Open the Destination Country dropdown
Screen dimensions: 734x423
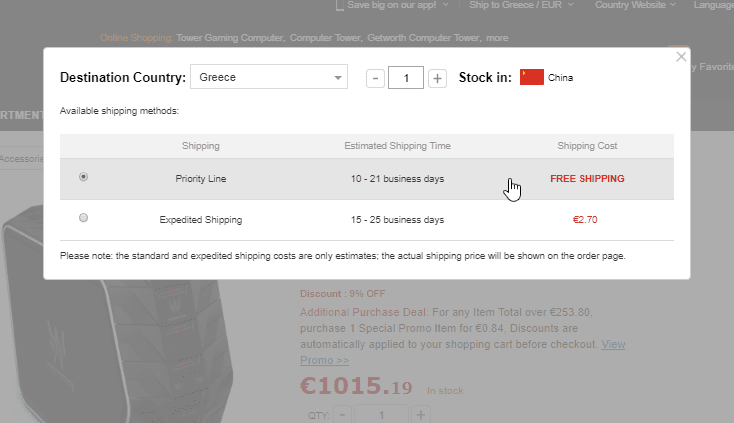[x=269, y=77]
